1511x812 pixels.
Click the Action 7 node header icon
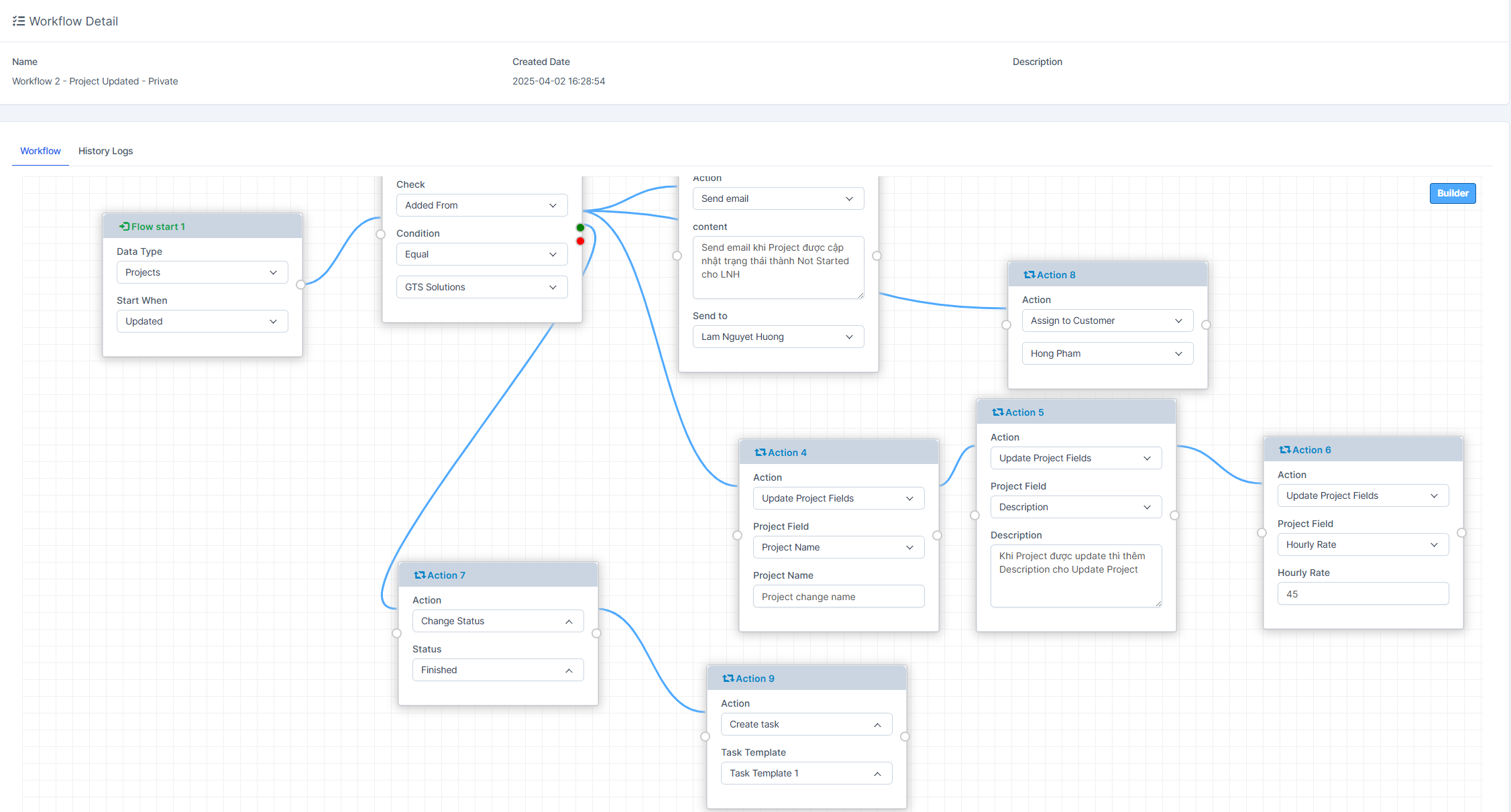point(419,575)
